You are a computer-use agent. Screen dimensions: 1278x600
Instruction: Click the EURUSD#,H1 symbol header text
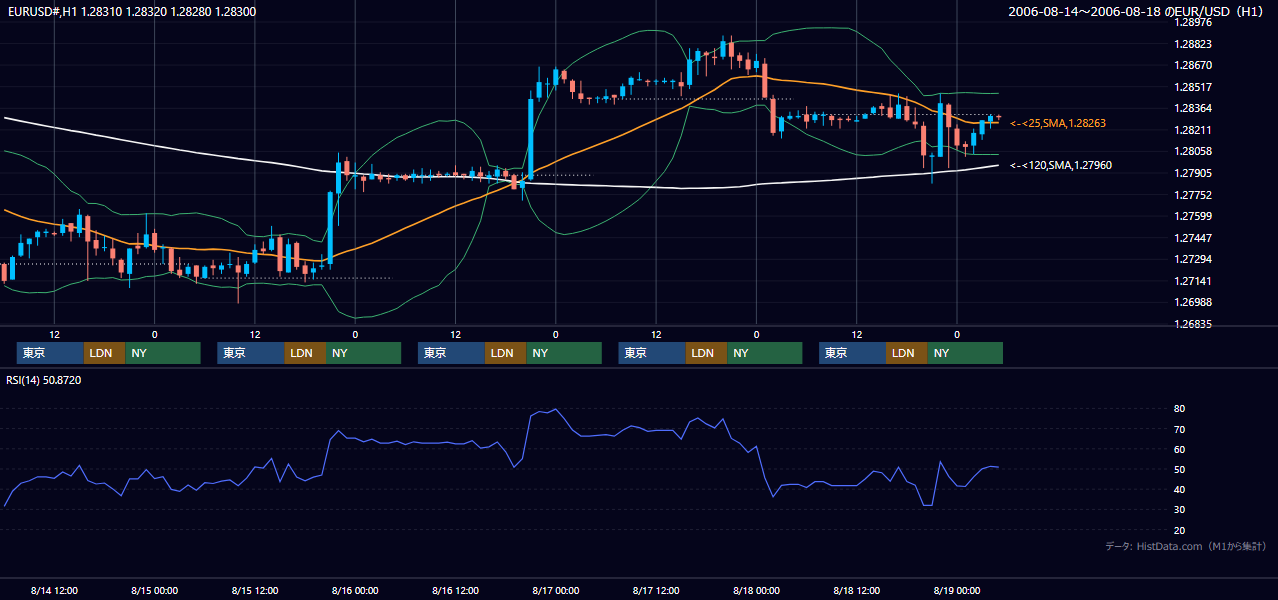pyautogui.click(x=131, y=12)
